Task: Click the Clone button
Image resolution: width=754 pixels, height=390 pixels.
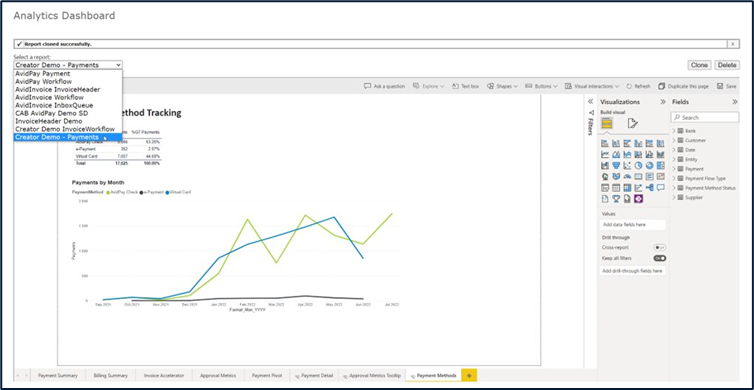Action: (699, 65)
